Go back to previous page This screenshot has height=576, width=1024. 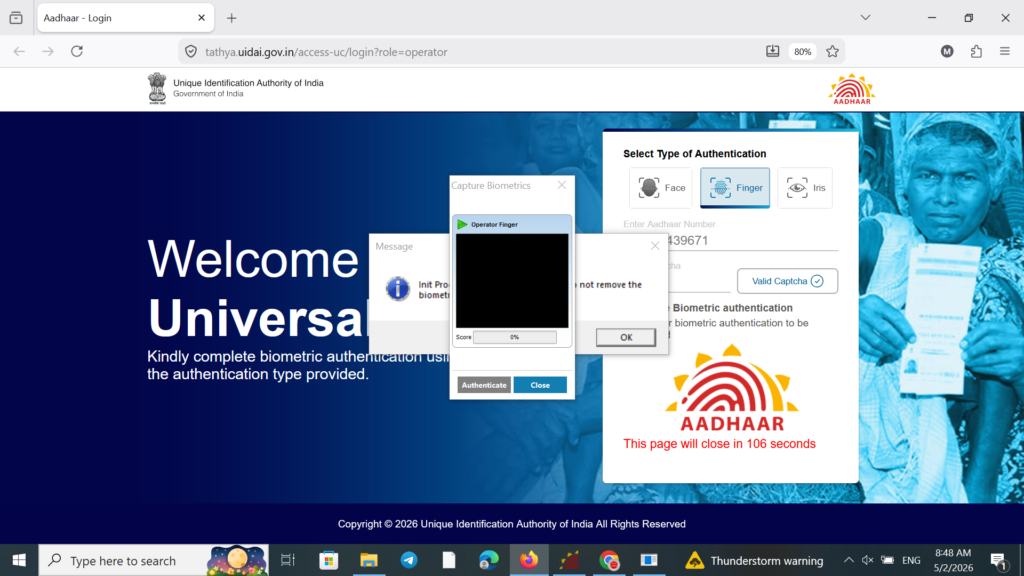[x=19, y=52]
